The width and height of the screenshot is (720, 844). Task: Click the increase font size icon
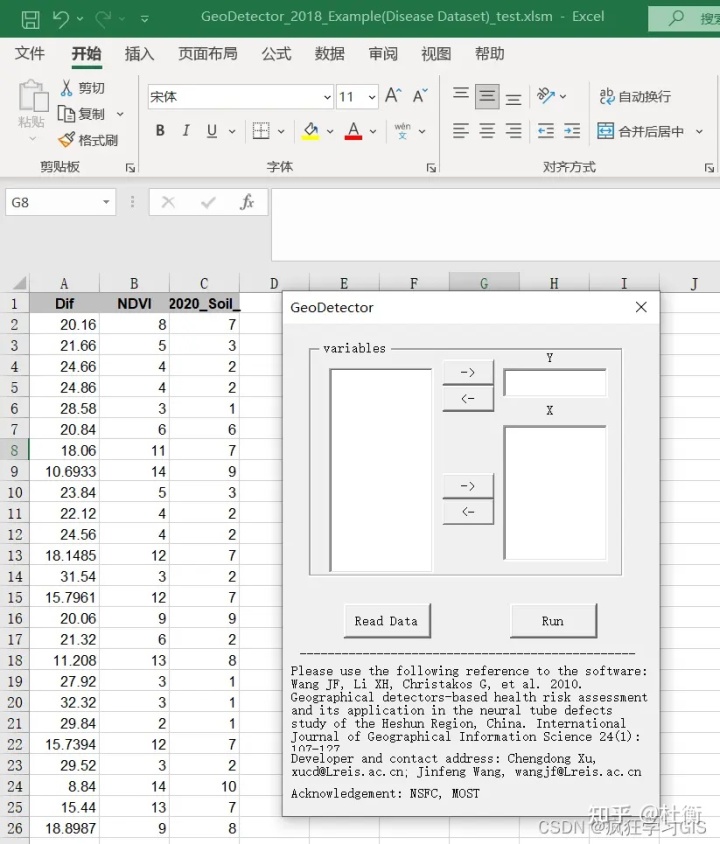(x=393, y=96)
